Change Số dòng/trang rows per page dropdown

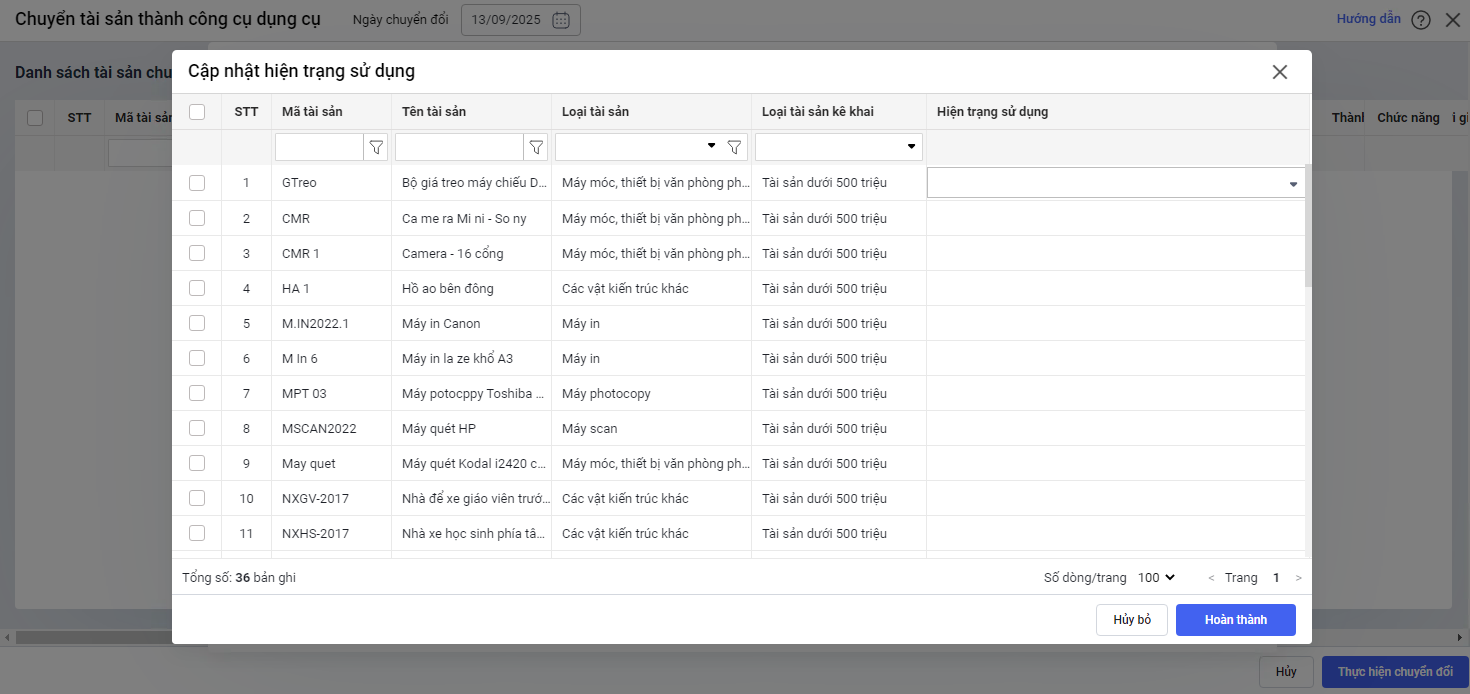[1157, 578]
